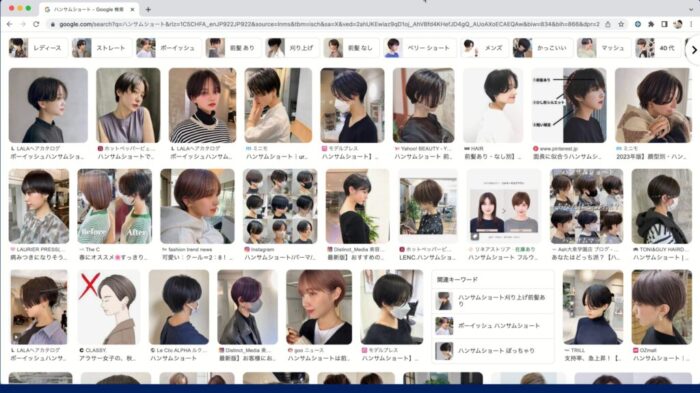Filter by the レディース chip
The width and height of the screenshot is (700, 393).
[38, 48]
